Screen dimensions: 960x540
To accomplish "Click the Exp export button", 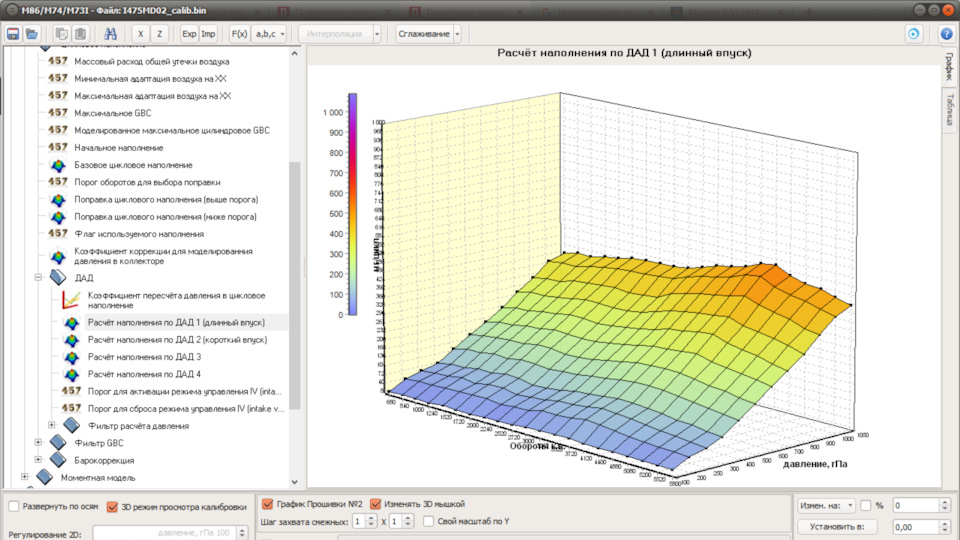I will point(189,34).
